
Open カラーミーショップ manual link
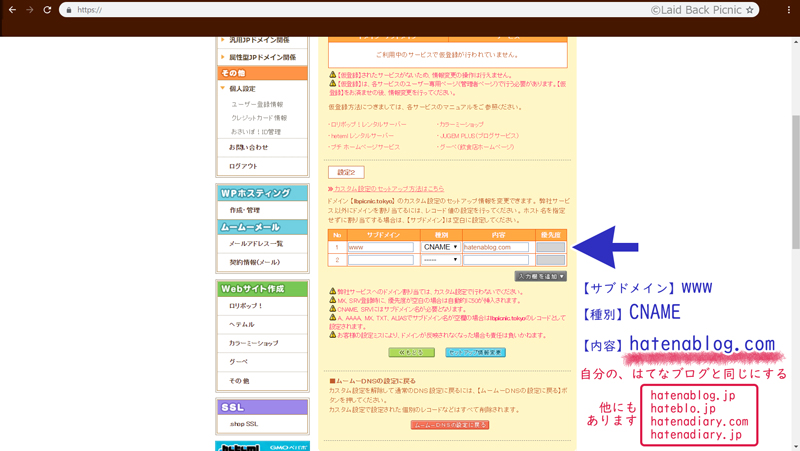[460, 124]
